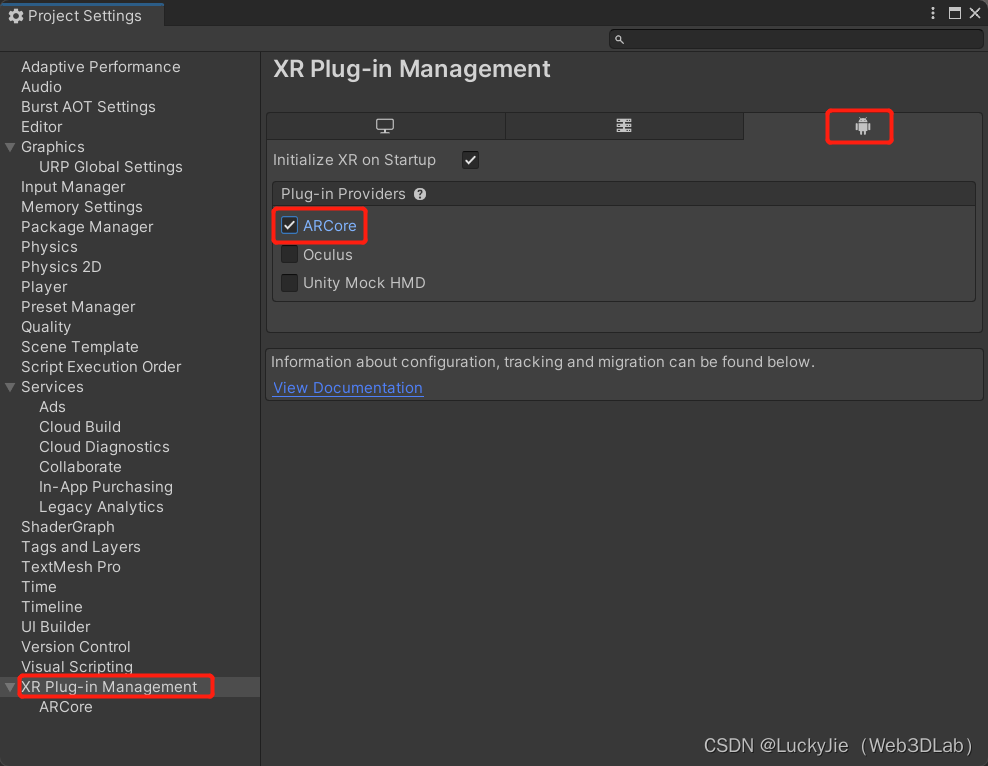
Task: Click the ARCore provider label
Action: click(x=330, y=226)
